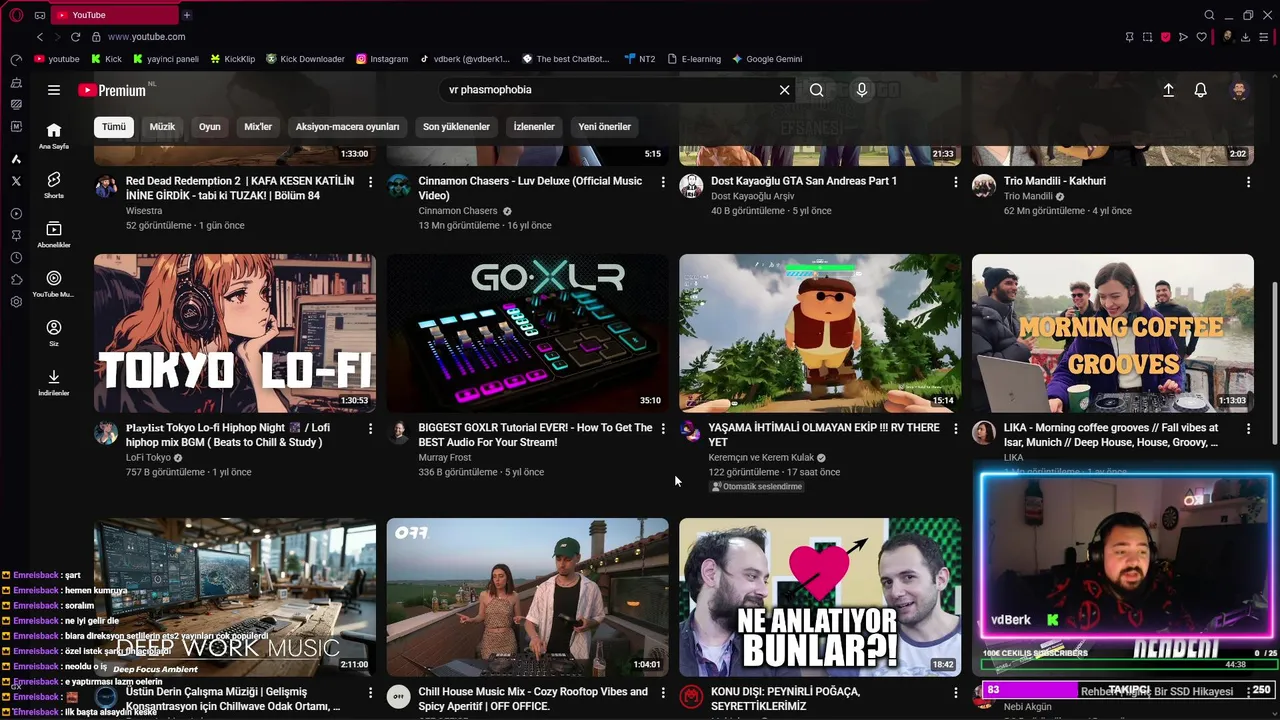Viewport: 1280px width, 720px height.
Task: Select the Müzik filter chip
Action: (162, 127)
